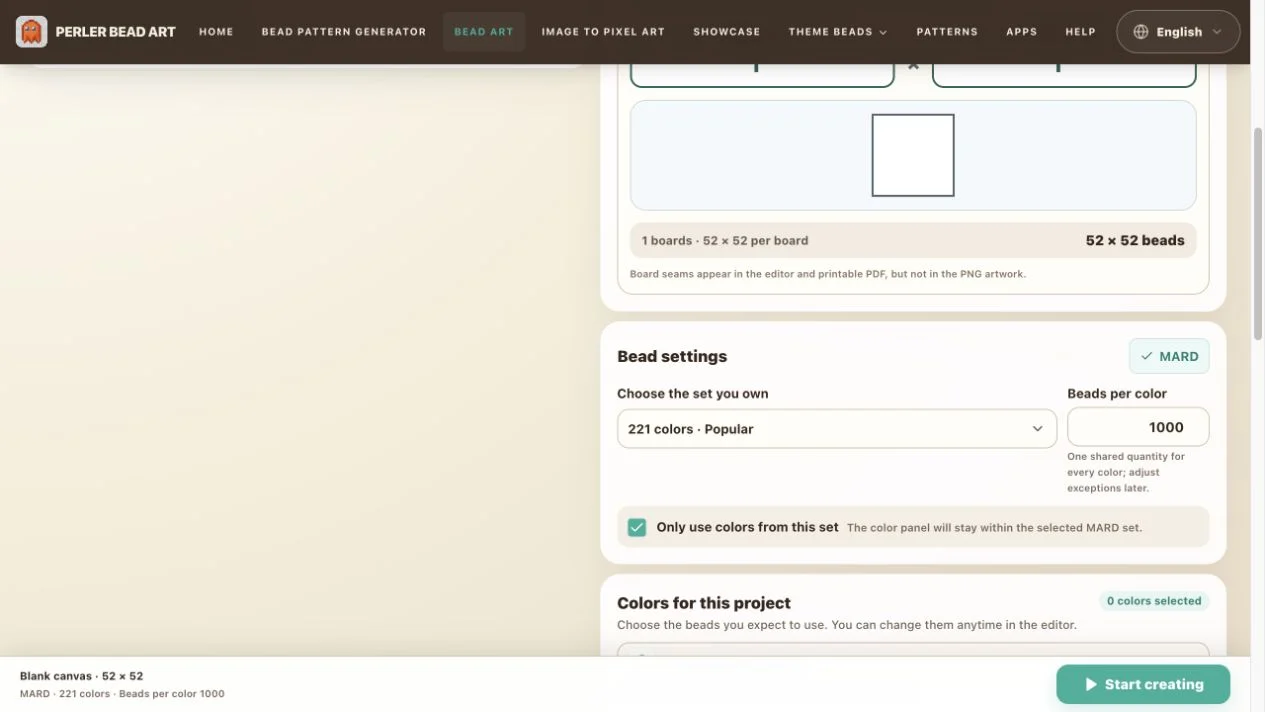Image resolution: width=1265 pixels, height=712 pixels.
Task: Click the play icon on Start creating
Action: pos(1091,685)
